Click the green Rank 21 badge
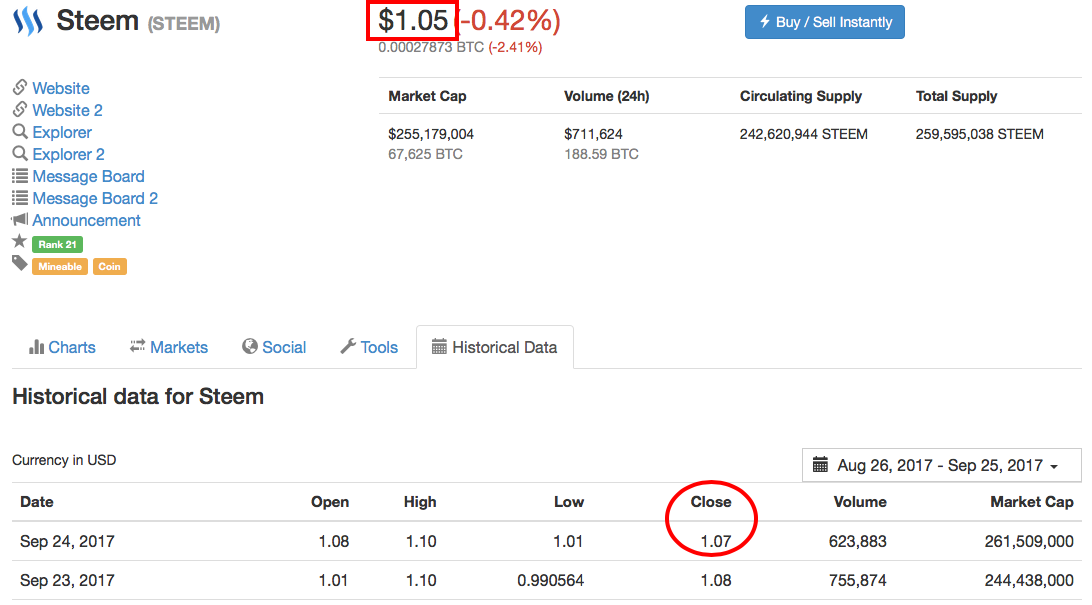This screenshot has width=1092, height=605. coord(58,244)
